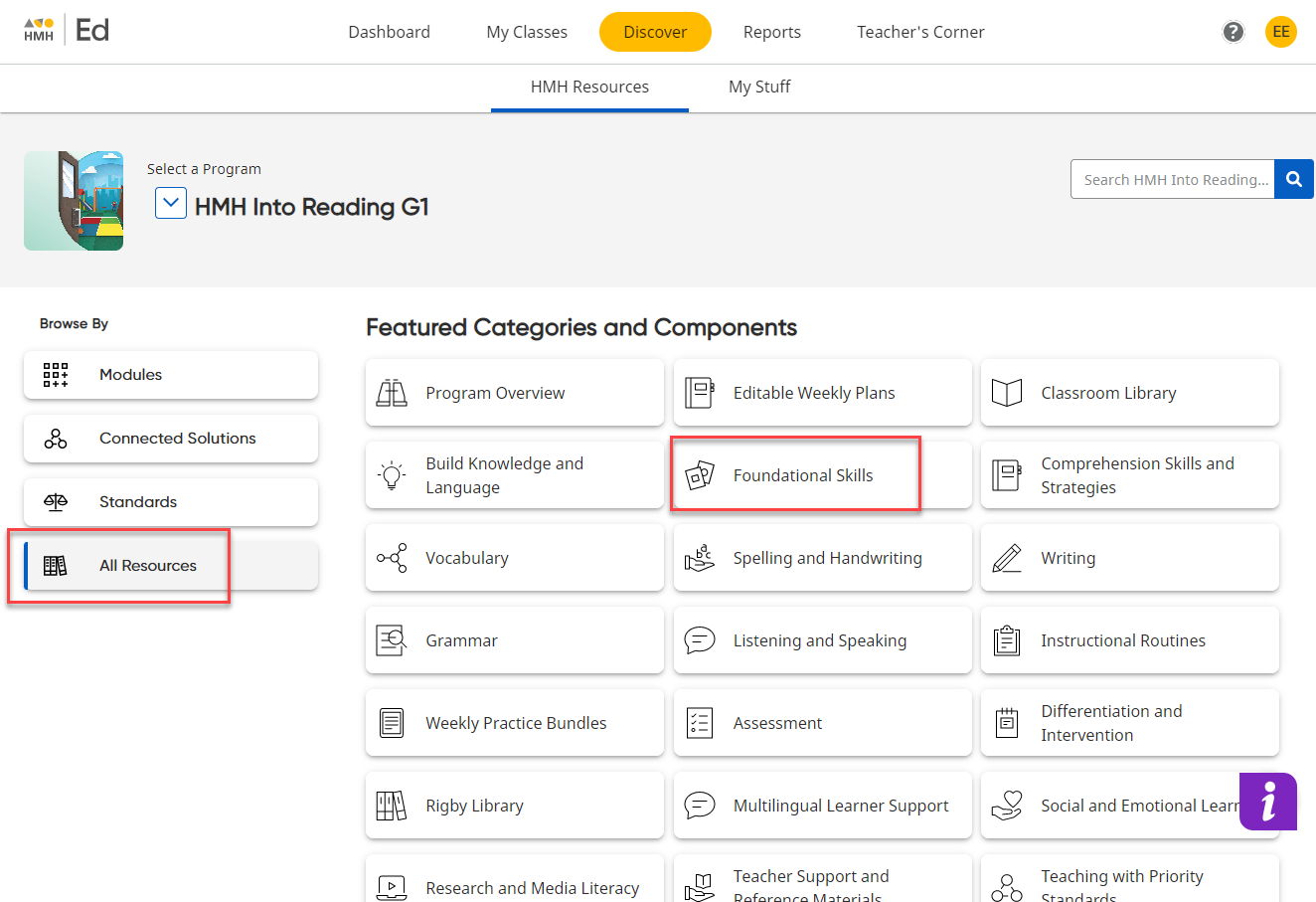Open Teacher's Corner in top navigation

[920, 32]
